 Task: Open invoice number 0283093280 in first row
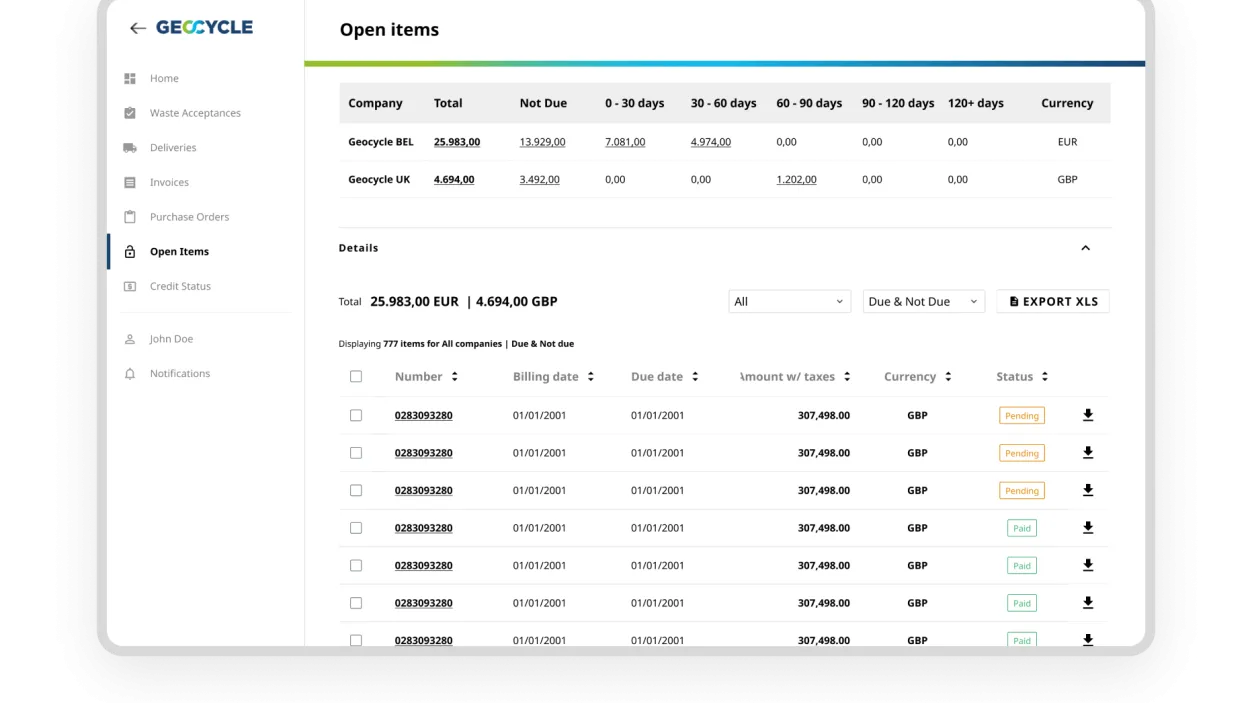pos(423,415)
